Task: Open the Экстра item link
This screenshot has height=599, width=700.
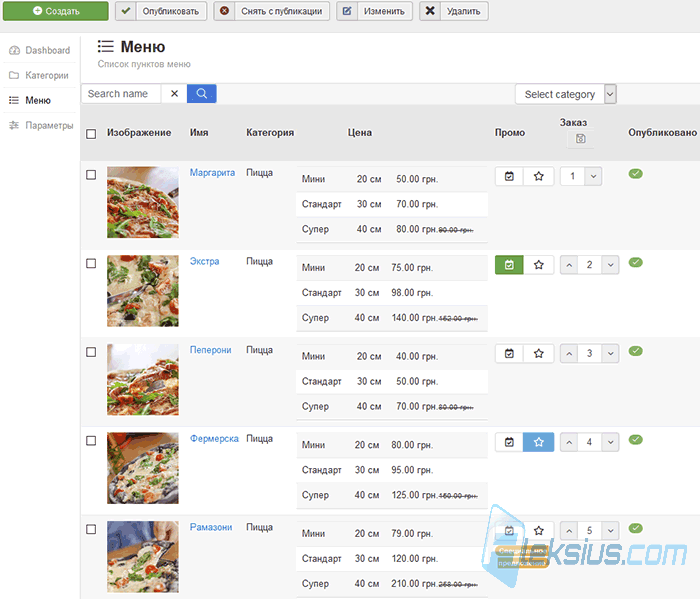Action: [x=204, y=261]
